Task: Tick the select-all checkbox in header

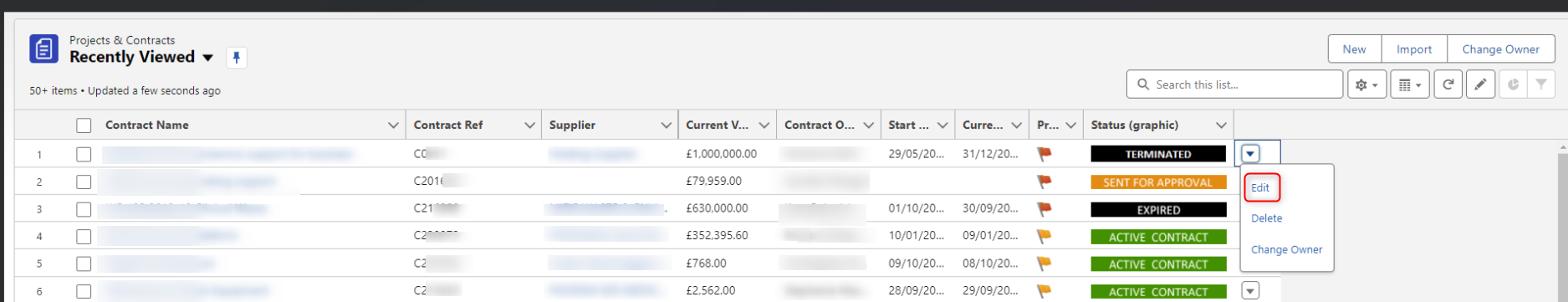Action: tap(84, 125)
